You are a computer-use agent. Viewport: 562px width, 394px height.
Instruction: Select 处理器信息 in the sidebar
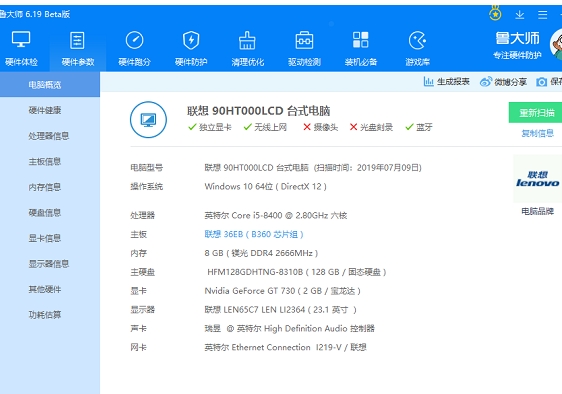point(50,136)
